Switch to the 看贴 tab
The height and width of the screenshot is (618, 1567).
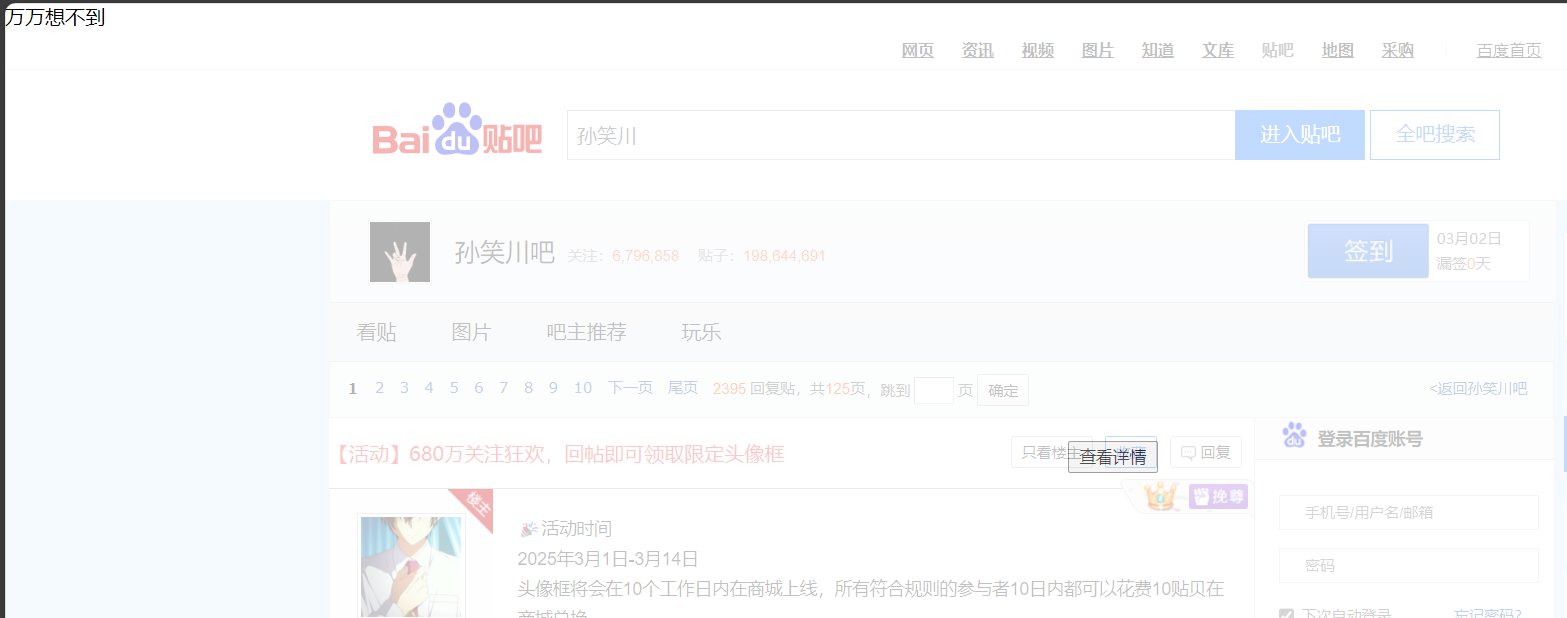tap(377, 332)
